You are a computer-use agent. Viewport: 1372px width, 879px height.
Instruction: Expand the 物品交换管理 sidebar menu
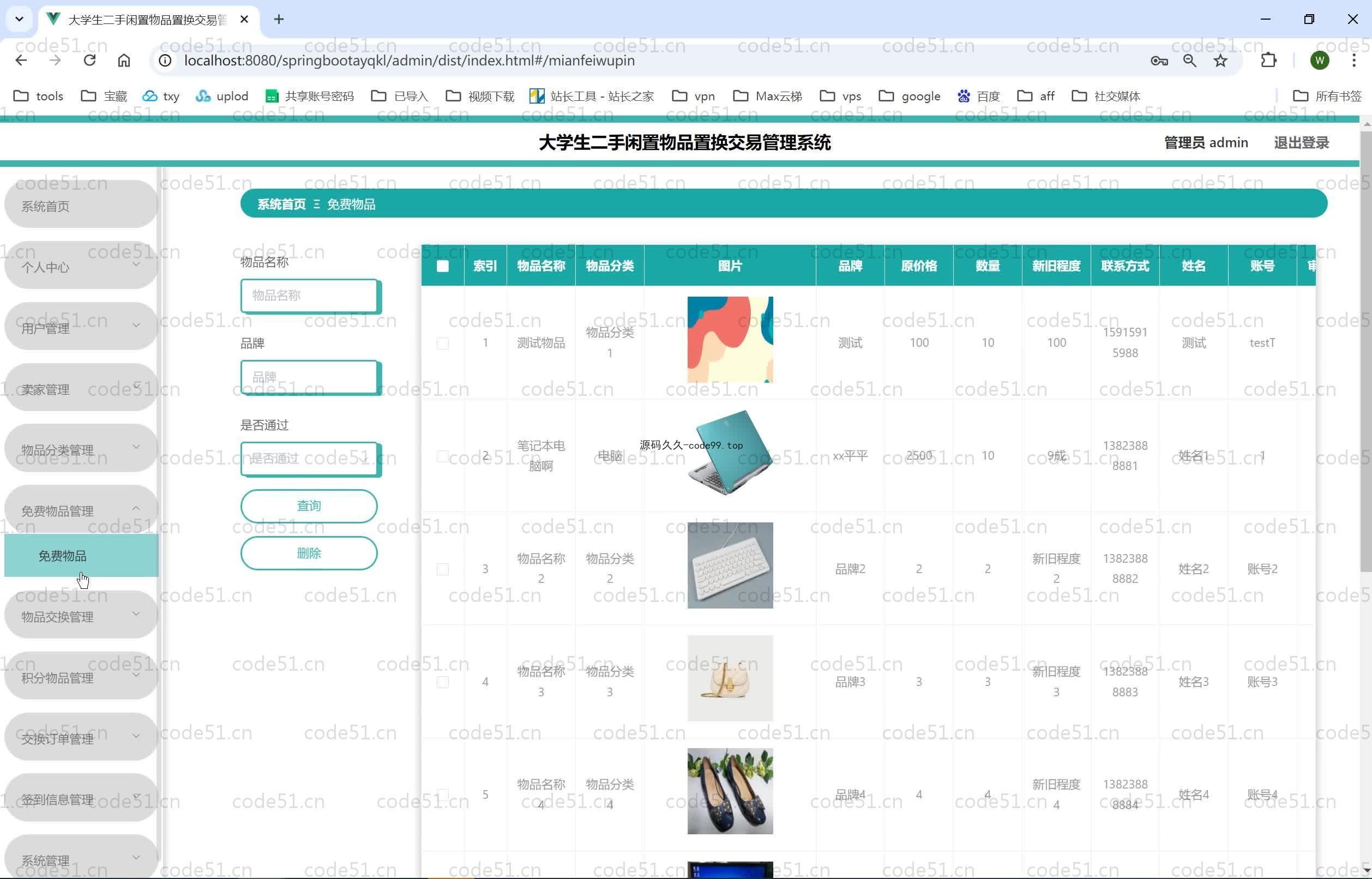81,616
